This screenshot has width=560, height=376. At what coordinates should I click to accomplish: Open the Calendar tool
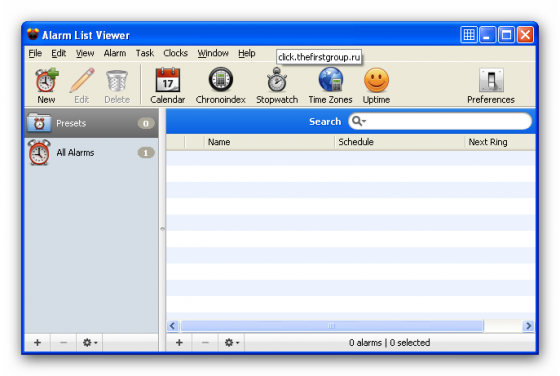168,86
